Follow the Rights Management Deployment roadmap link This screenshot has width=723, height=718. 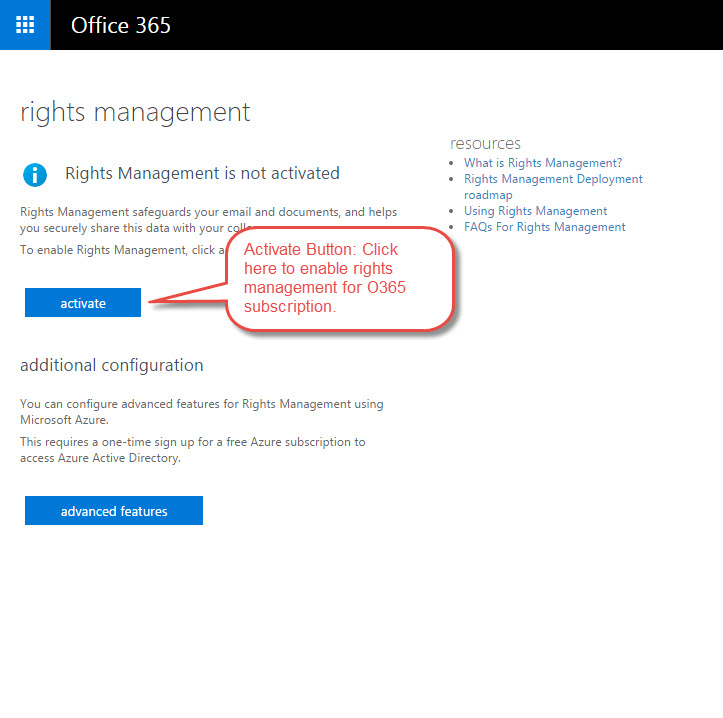(x=553, y=187)
